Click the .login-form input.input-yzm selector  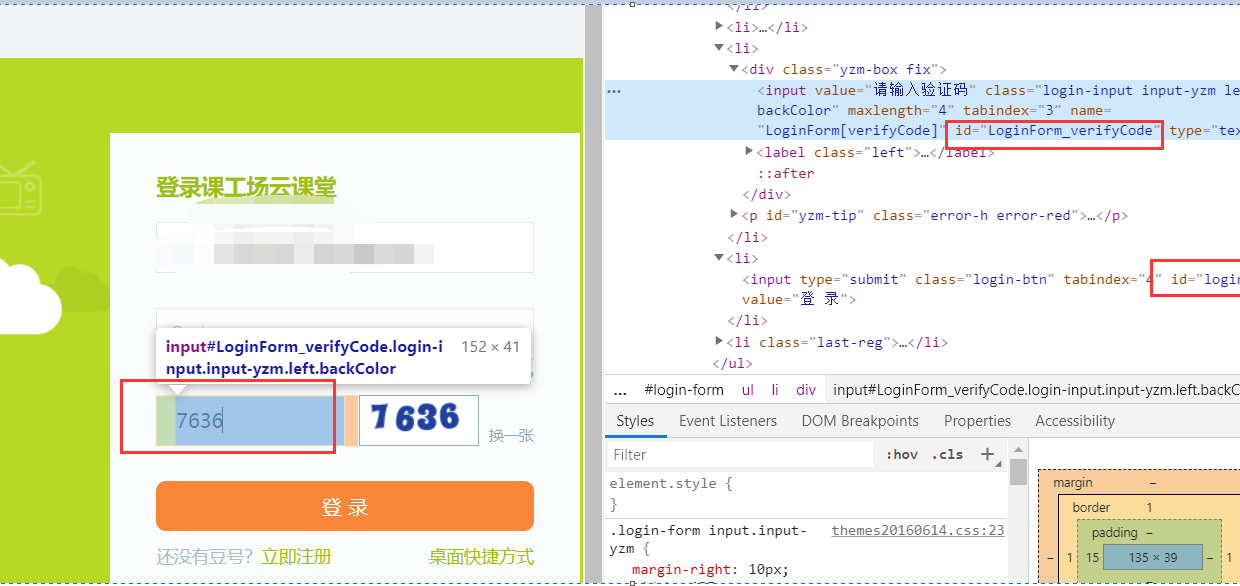tap(708, 540)
